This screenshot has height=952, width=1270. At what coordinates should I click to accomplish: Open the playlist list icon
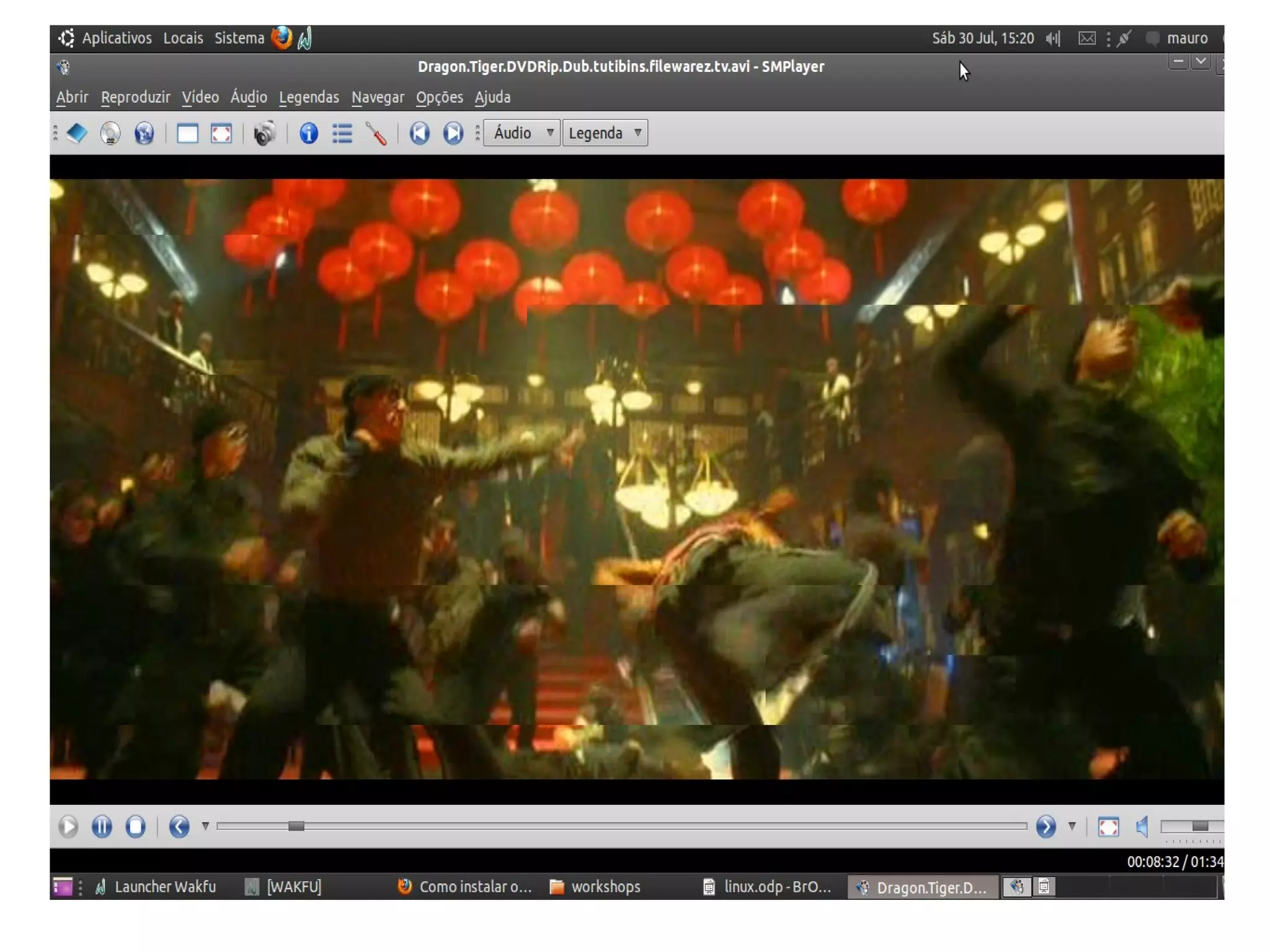(342, 133)
